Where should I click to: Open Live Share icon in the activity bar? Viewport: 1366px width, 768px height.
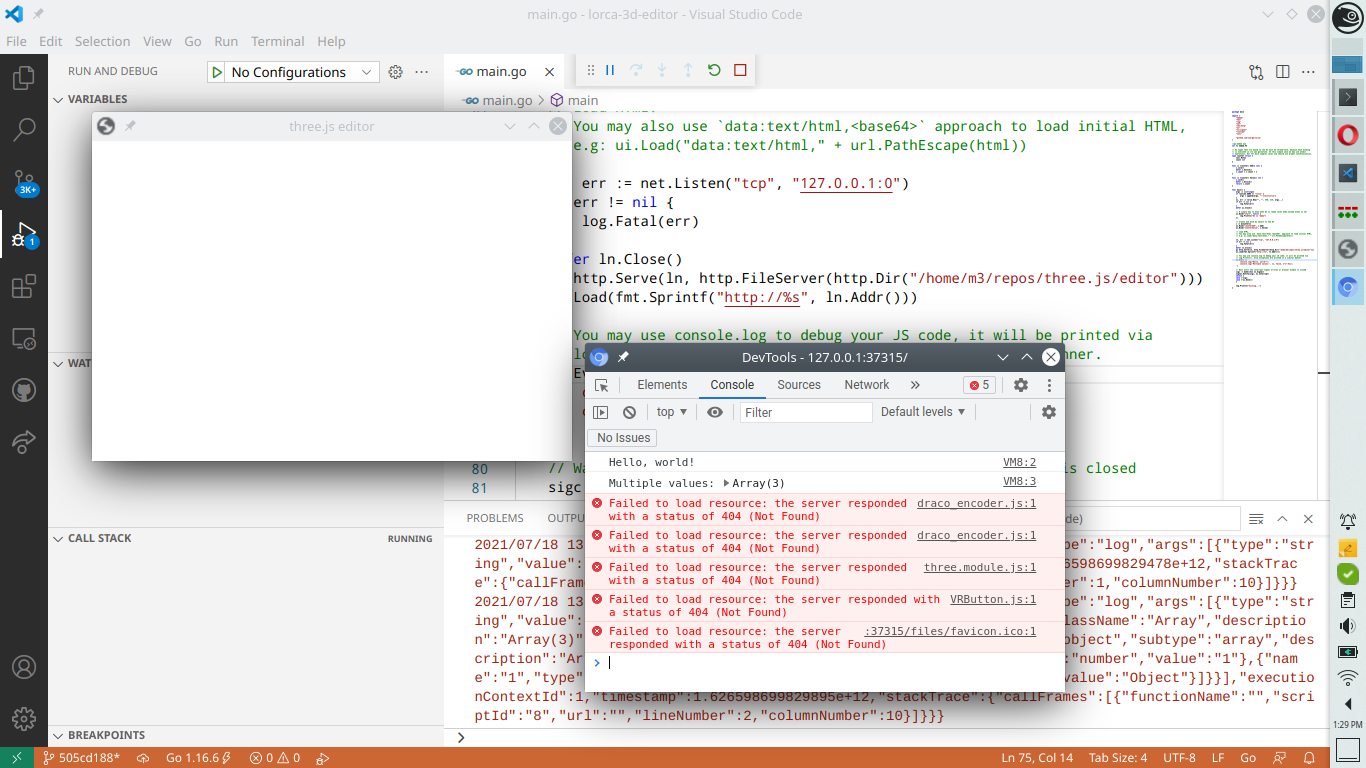click(24, 442)
